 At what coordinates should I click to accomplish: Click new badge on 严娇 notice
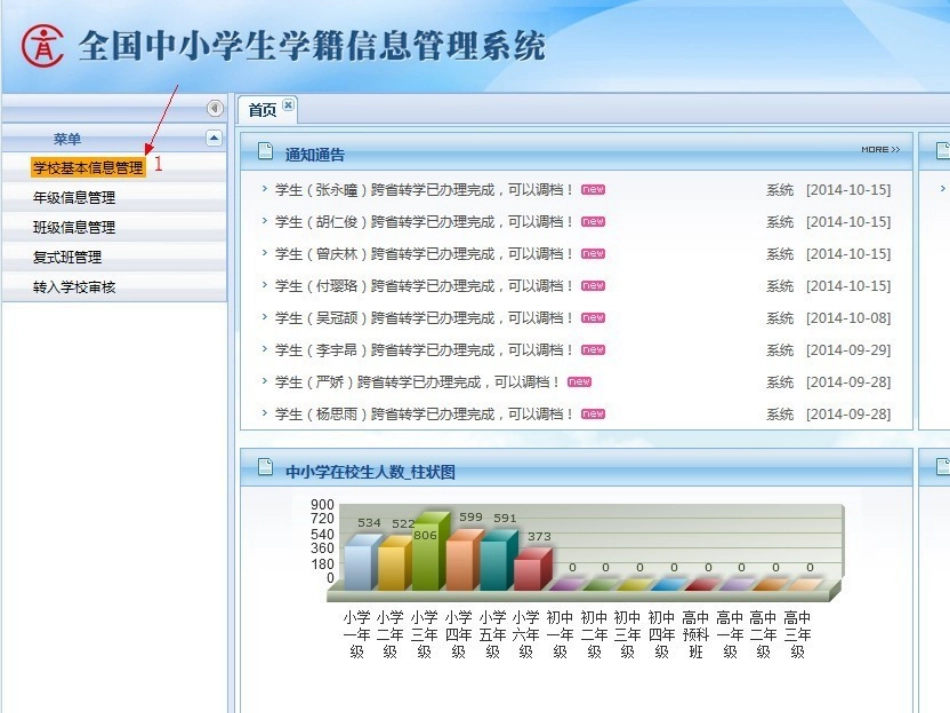579,382
